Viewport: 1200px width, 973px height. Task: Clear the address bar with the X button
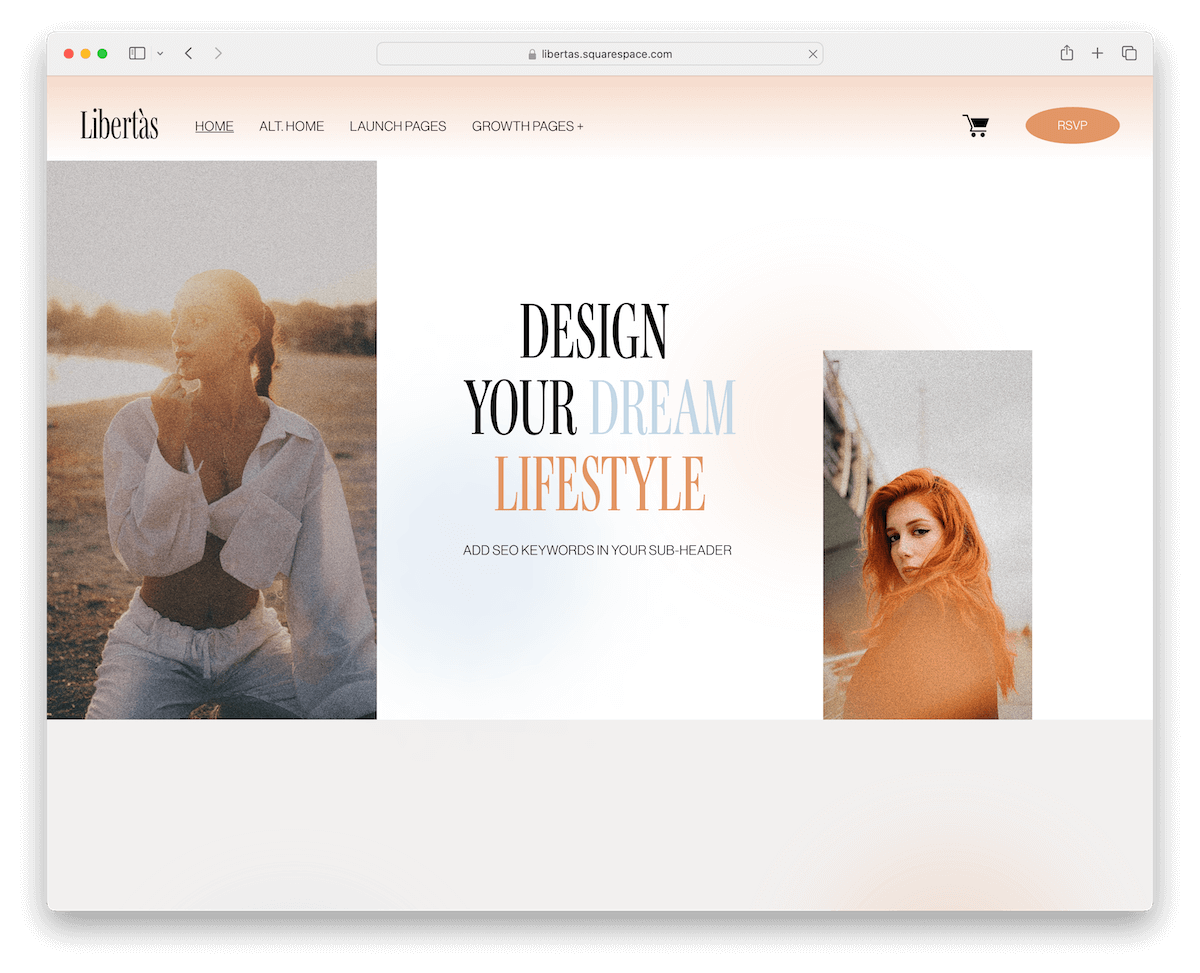click(813, 53)
